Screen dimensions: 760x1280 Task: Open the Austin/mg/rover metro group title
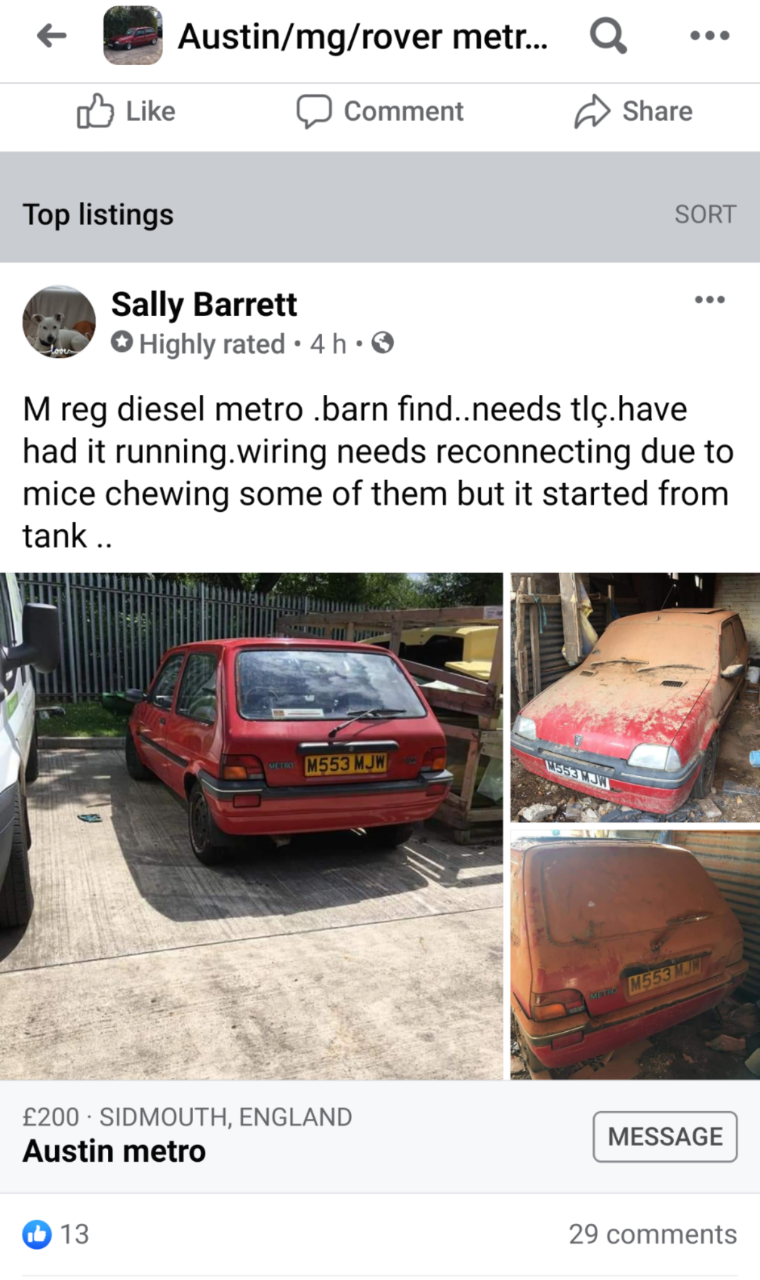[x=363, y=37]
